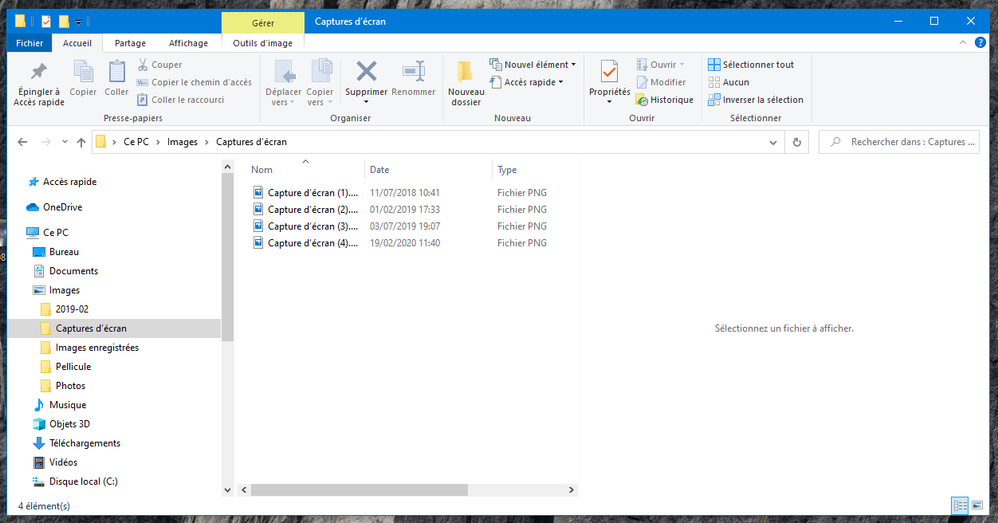The image size is (998, 523).
Task: Create a folder with Nouveau dossier icon
Action: pos(465,72)
